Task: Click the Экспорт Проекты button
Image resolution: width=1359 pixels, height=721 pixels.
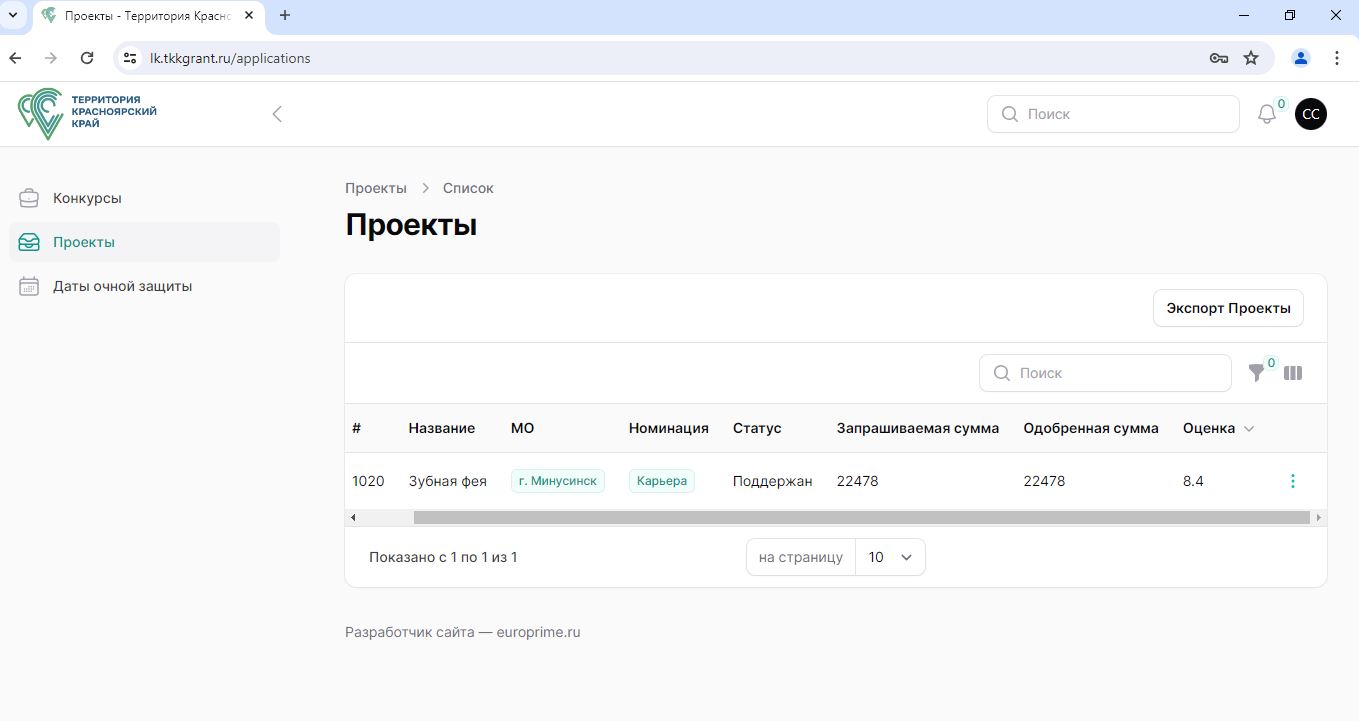Action: click(x=1228, y=308)
